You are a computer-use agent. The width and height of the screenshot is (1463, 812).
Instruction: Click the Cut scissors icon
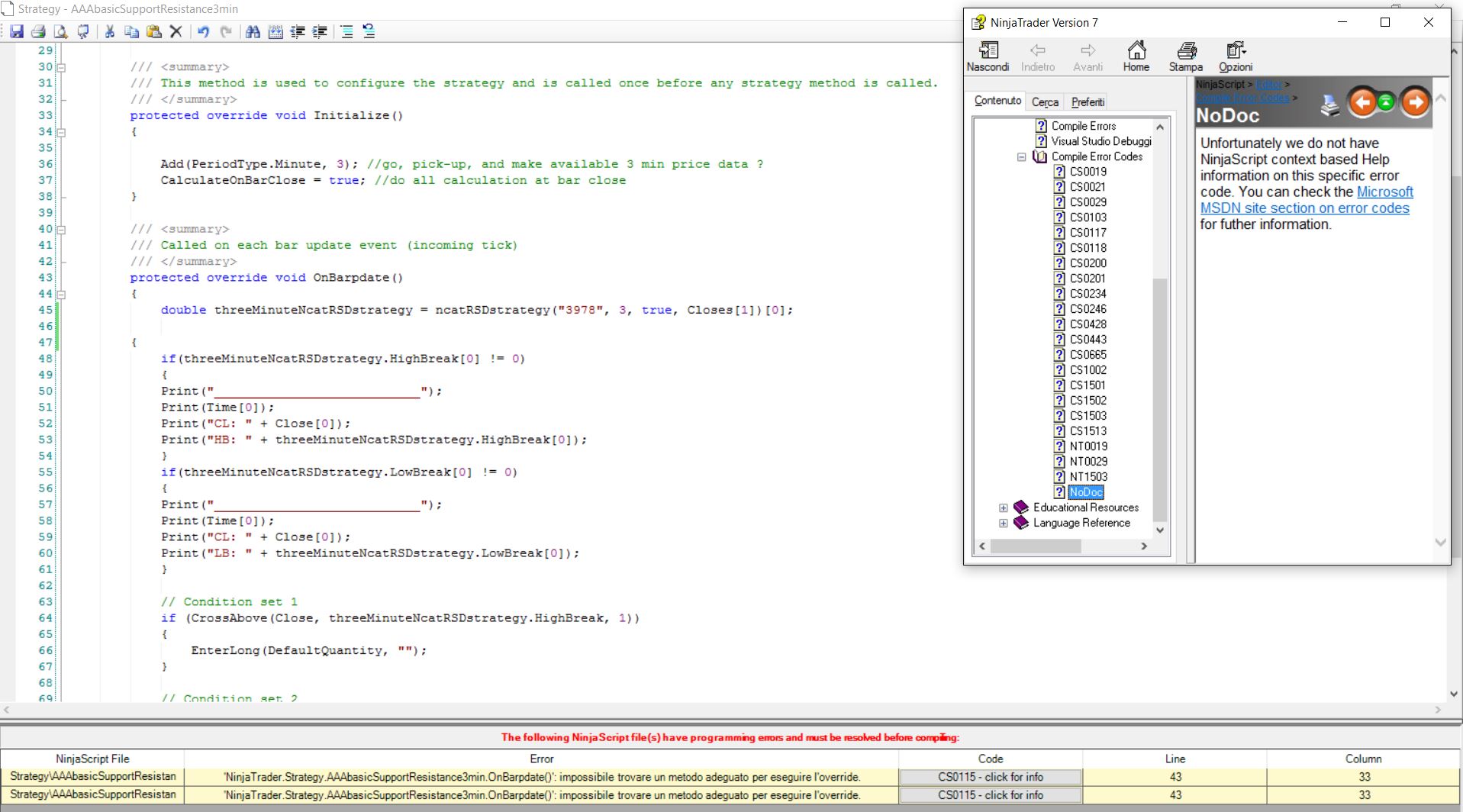(x=110, y=31)
